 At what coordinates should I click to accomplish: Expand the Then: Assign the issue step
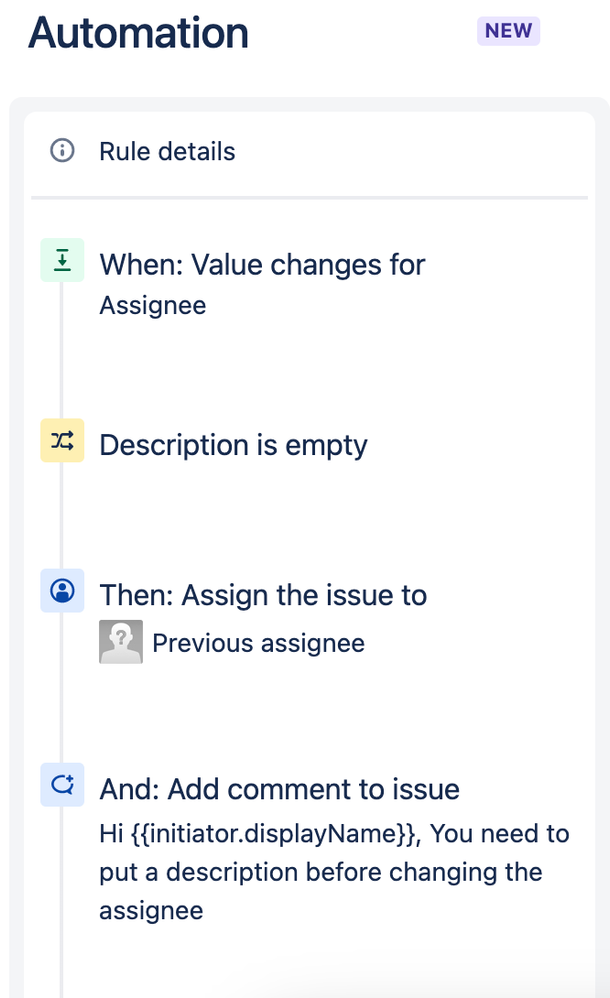click(263, 594)
